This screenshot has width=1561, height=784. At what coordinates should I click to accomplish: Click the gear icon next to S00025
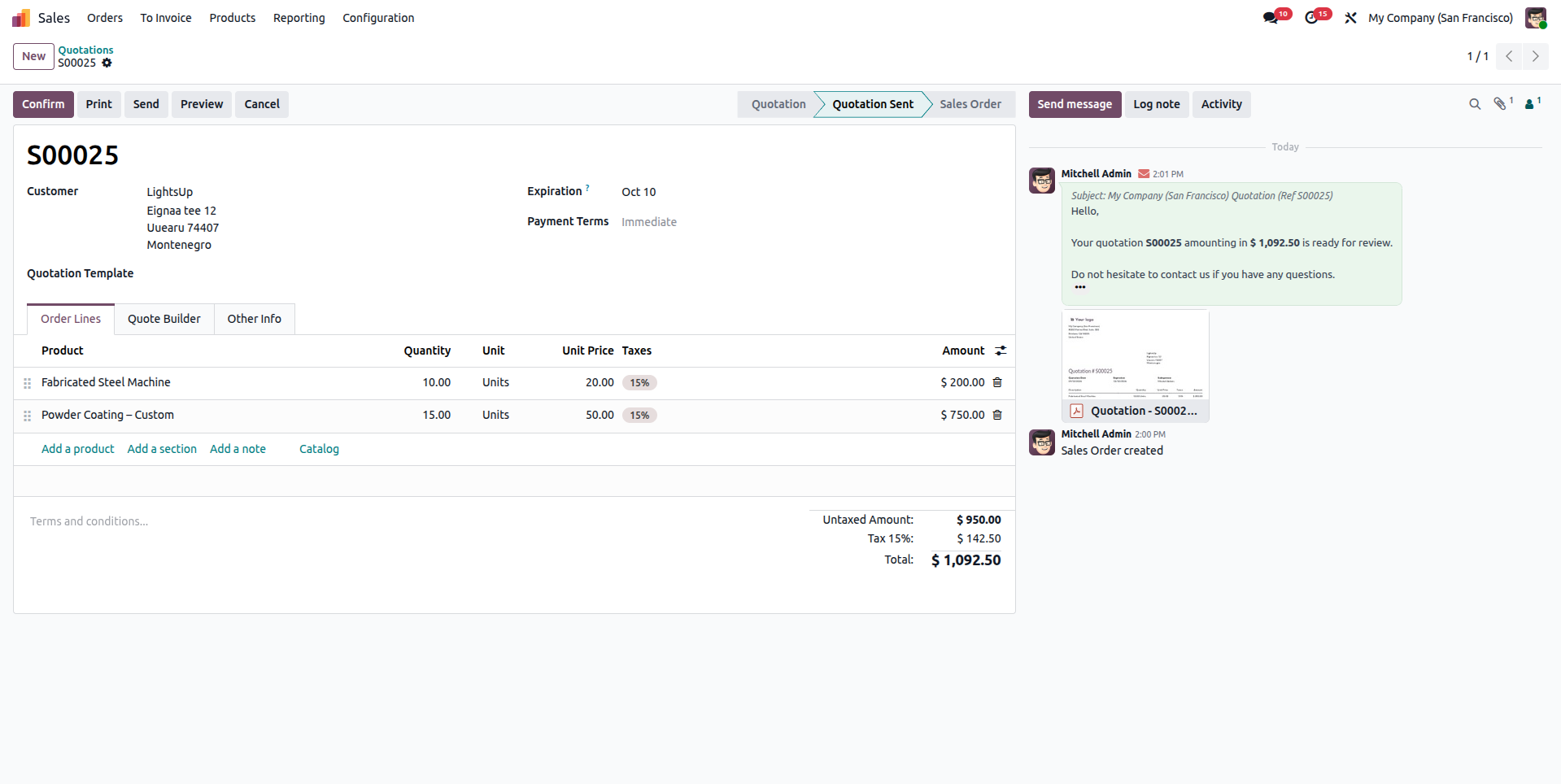(x=107, y=63)
